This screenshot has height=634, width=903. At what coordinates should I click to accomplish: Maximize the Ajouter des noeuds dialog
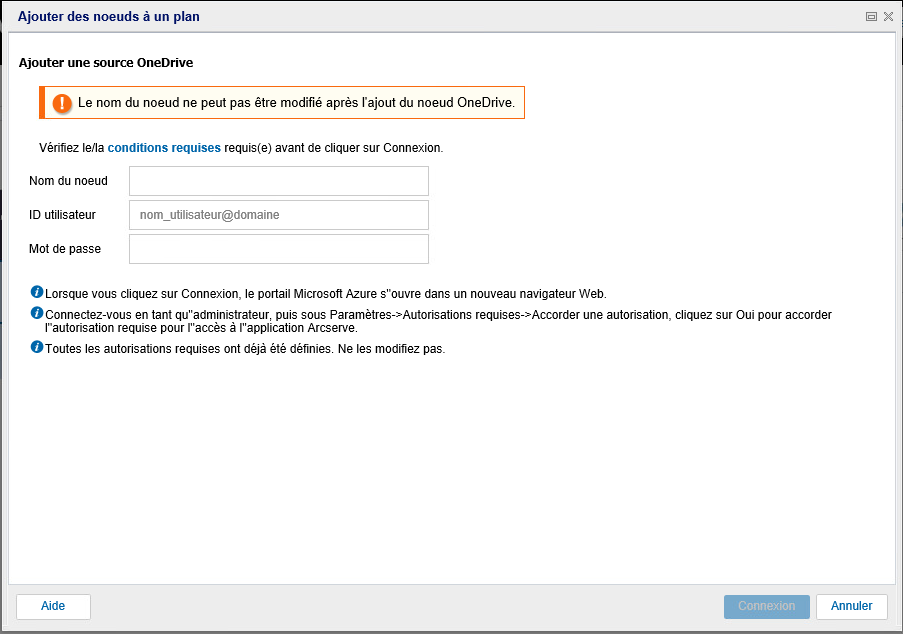coord(871,17)
